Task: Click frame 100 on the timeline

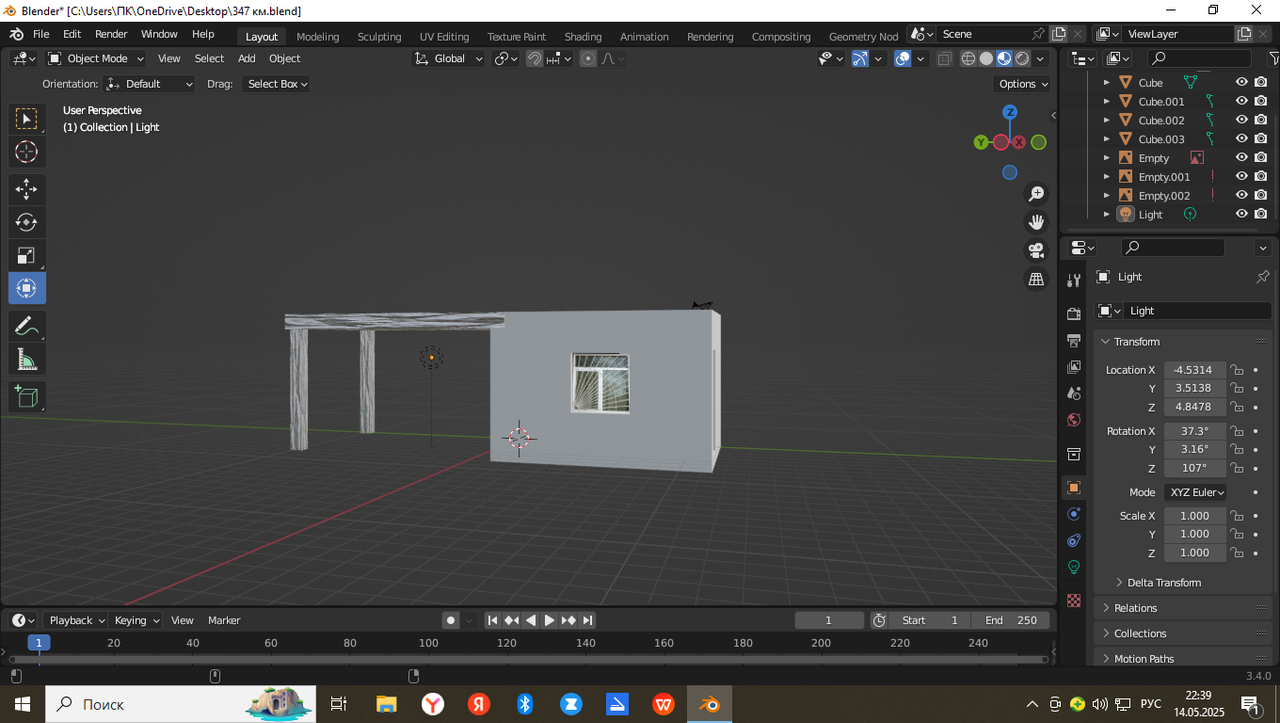Action: point(428,643)
